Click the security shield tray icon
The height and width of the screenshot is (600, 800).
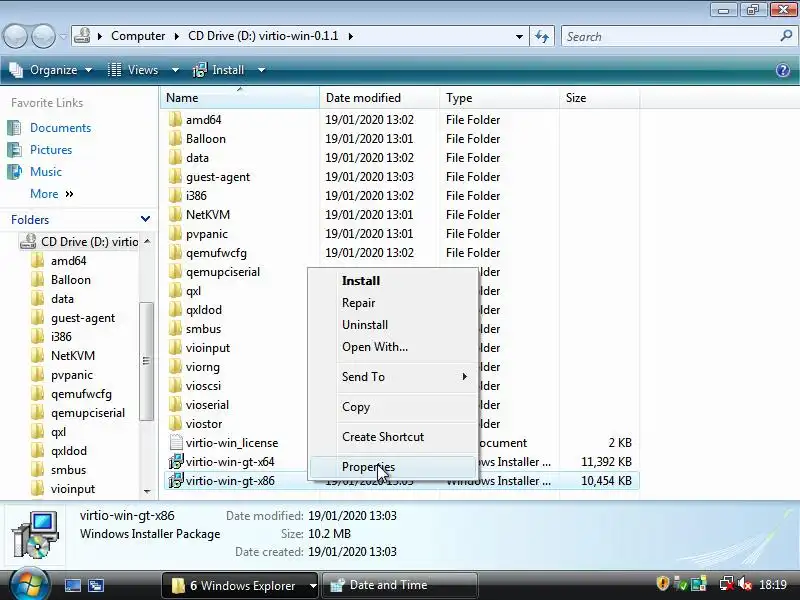[662, 583]
